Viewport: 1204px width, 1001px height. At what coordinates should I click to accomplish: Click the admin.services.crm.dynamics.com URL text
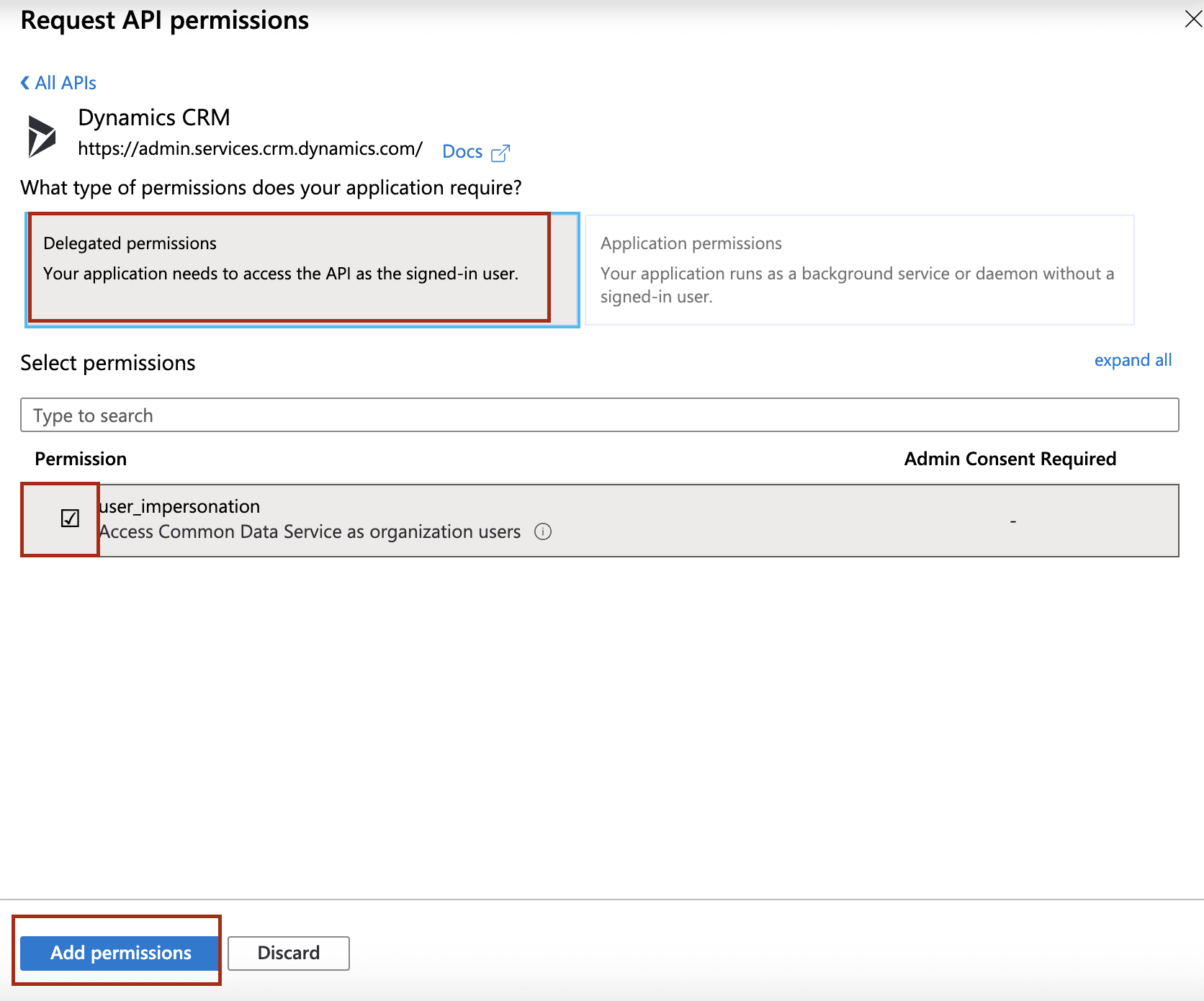[250, 149]
